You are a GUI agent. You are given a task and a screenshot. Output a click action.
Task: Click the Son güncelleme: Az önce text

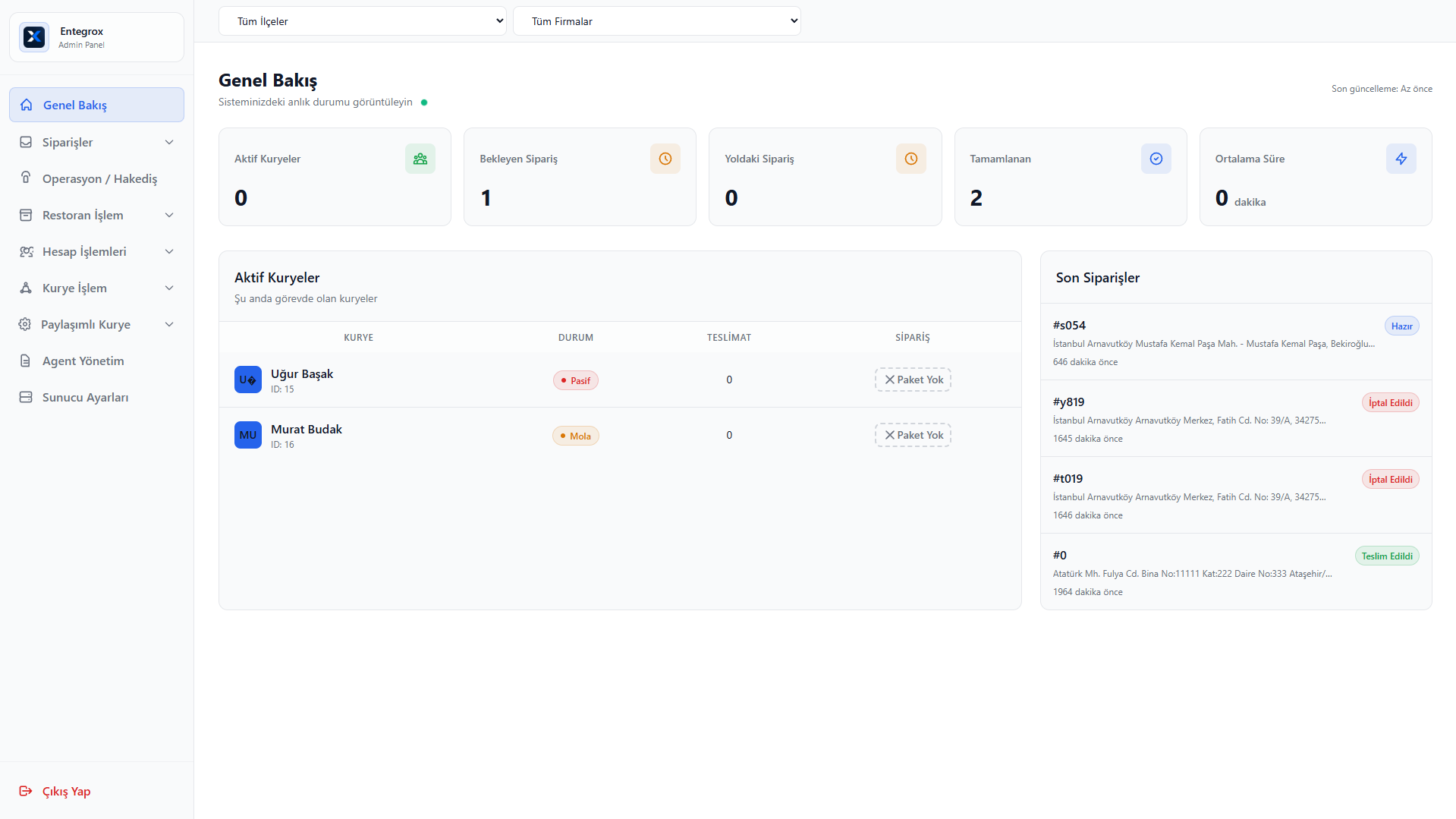1382,89
